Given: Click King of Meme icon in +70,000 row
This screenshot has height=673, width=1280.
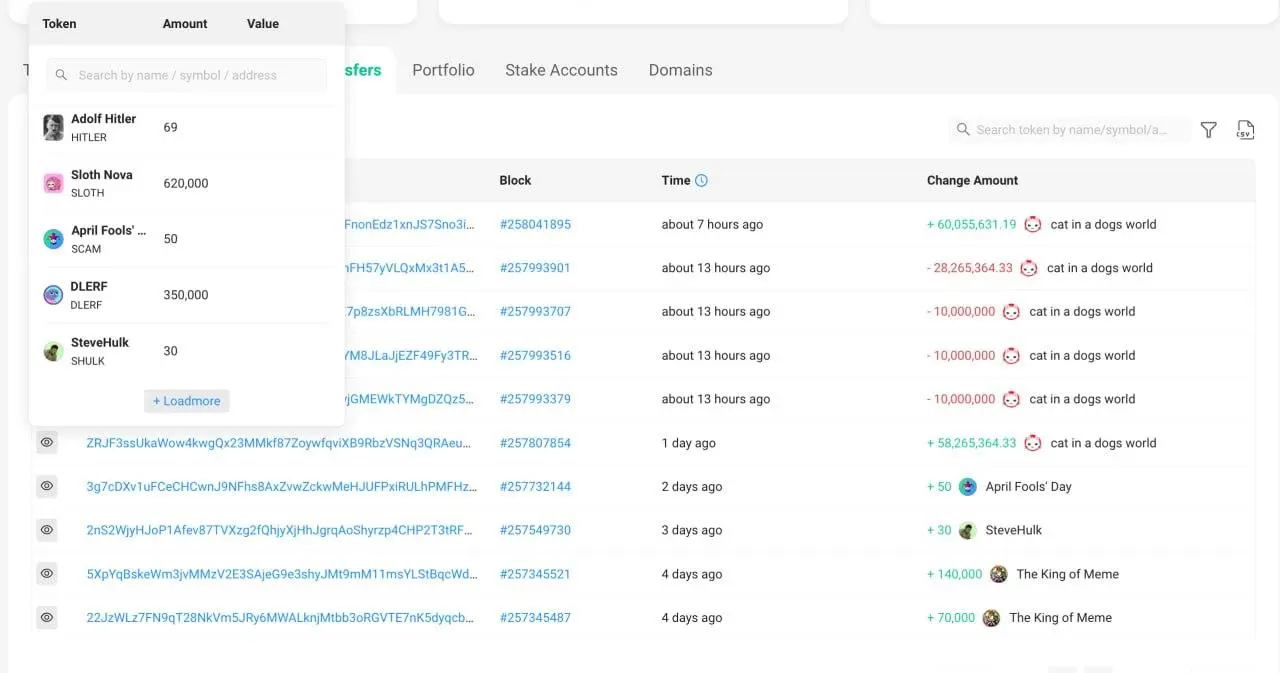Looking at the screenshot, I should coord(991,618).
